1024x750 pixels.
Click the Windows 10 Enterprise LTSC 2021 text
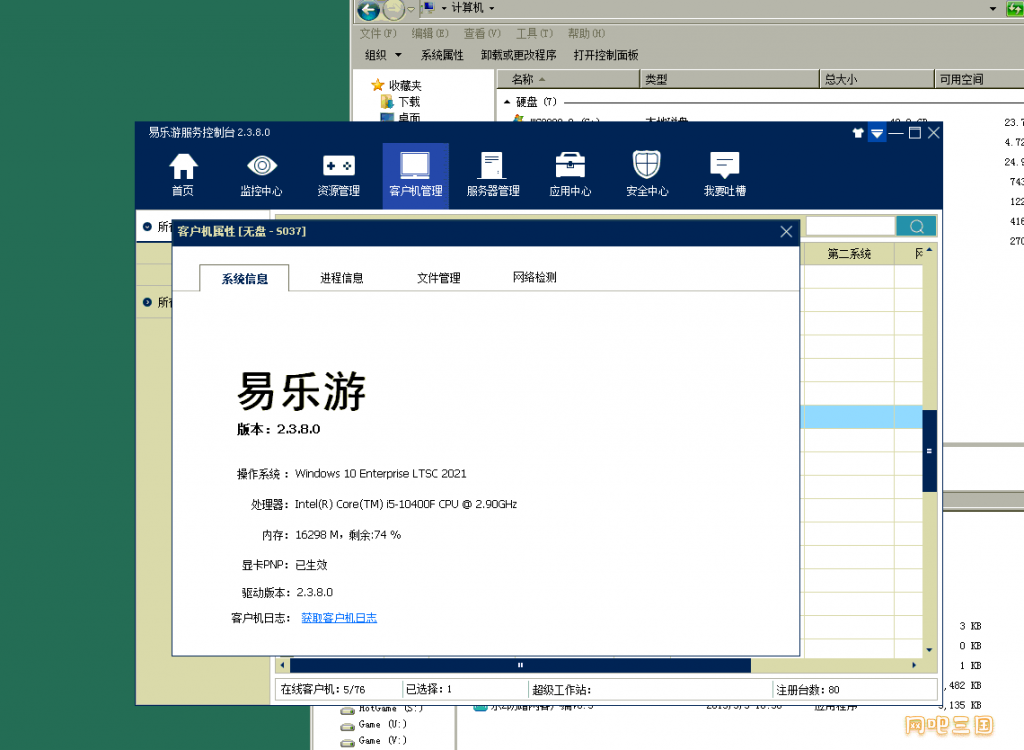[381, 474]
